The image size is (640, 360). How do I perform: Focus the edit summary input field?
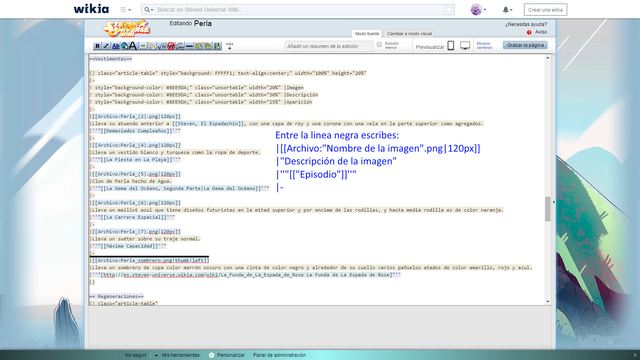click(x=329, y=46)
